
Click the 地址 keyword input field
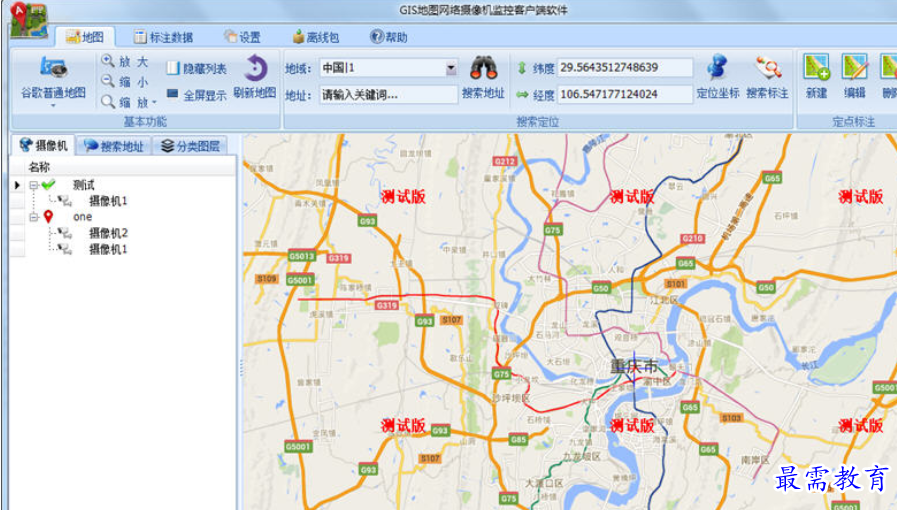point(388,95)
